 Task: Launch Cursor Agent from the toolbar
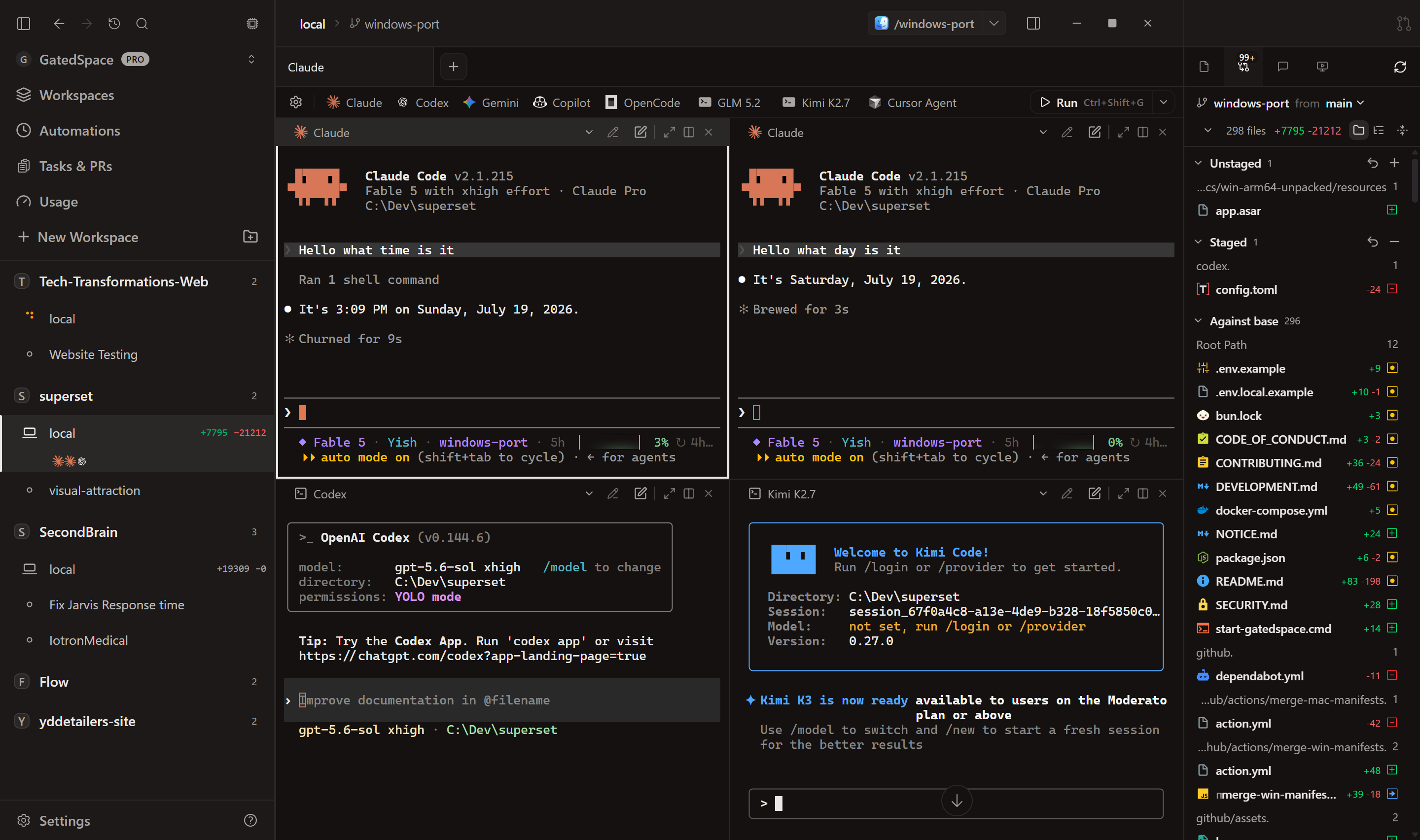point(912,103)
